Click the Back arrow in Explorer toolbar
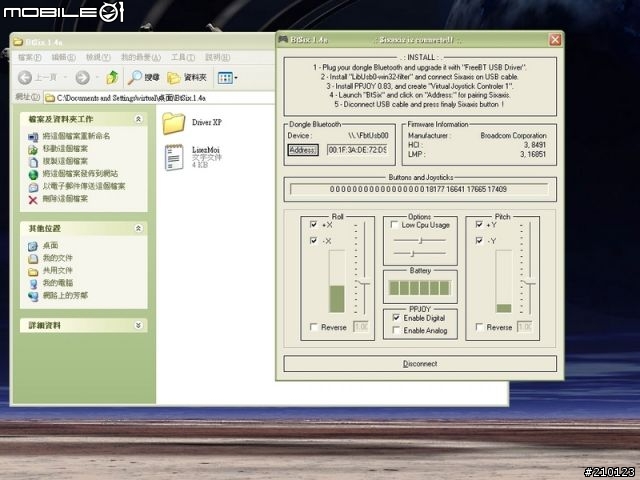This screenshot has height=480, width=640. pos(25,77)
